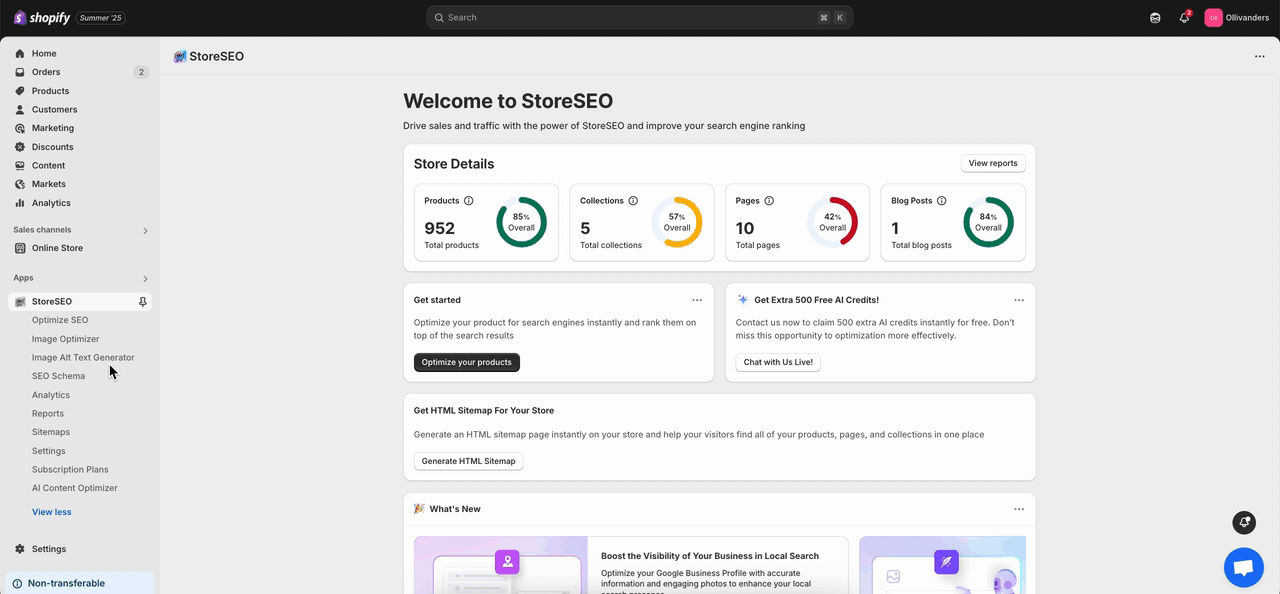This screenshot has width=1280, height=594.
Task: Click the Orders count badge 2
Action: [x=141, y=72]
